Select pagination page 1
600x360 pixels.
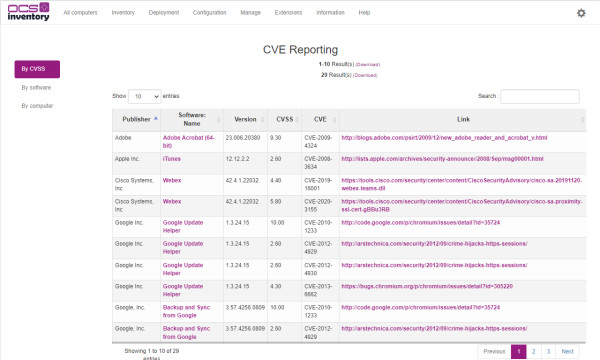(x=518, y=352)
